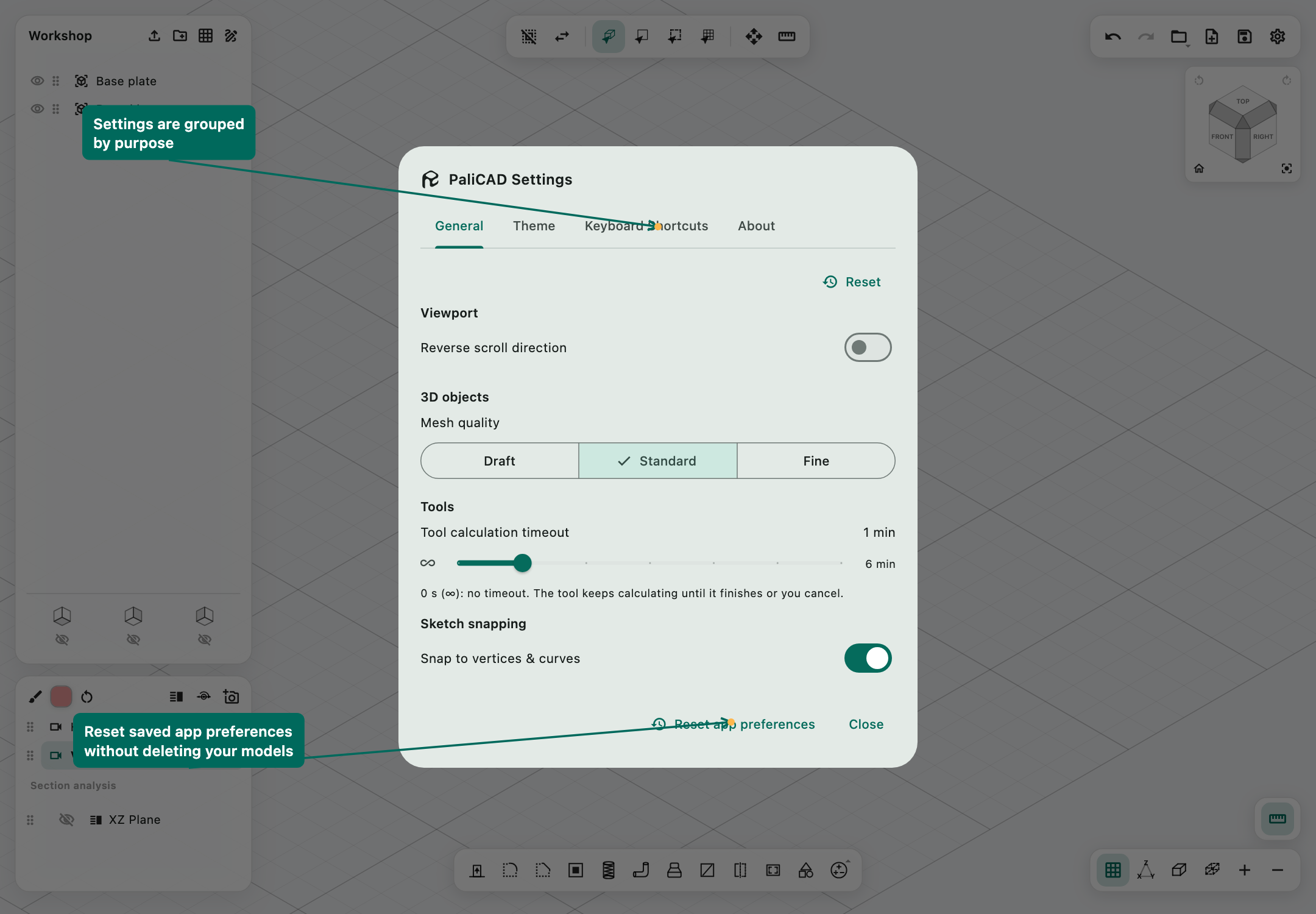The height and width of the screenshot is (914, 1316).
Task: Toggle visibility of Base plate
Action: [37, 81]
